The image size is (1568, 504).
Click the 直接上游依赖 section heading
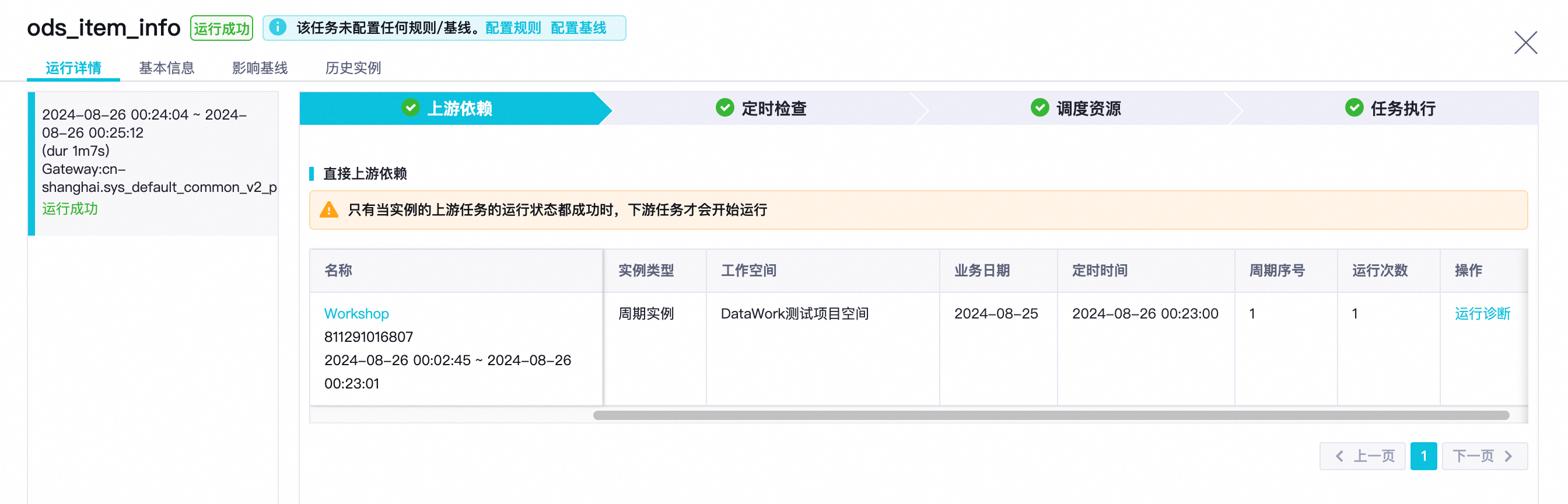[x=365, y=173]
